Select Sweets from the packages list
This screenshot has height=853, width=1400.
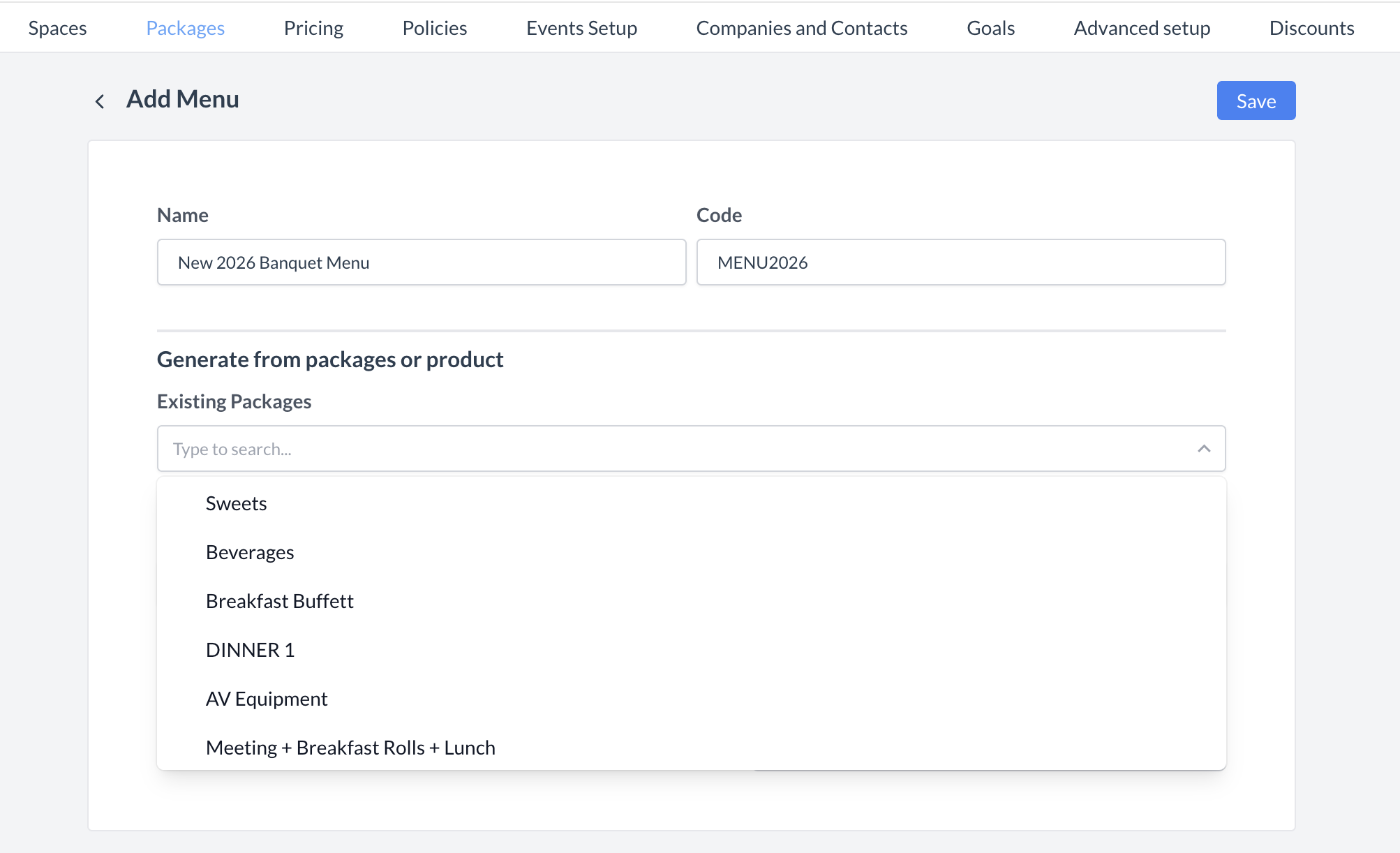click(236, 503)
